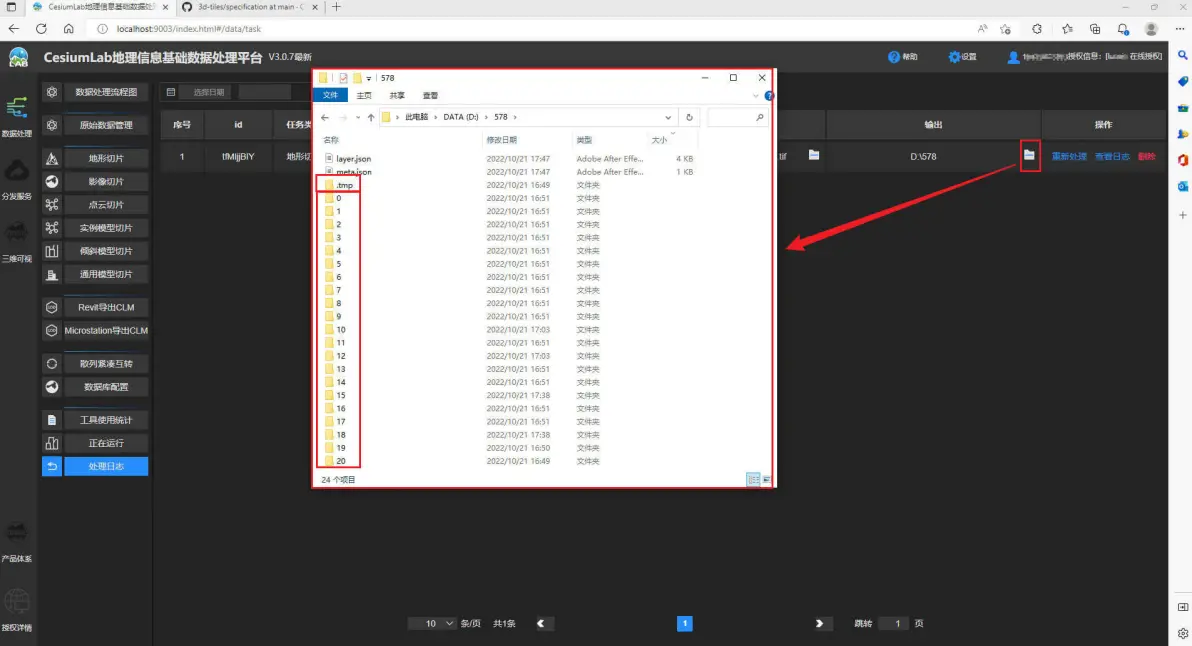Viewport: 1192px width, 646px height.
Task: Open the 授权详情 sidebar section icon
Action: (17, 602)
